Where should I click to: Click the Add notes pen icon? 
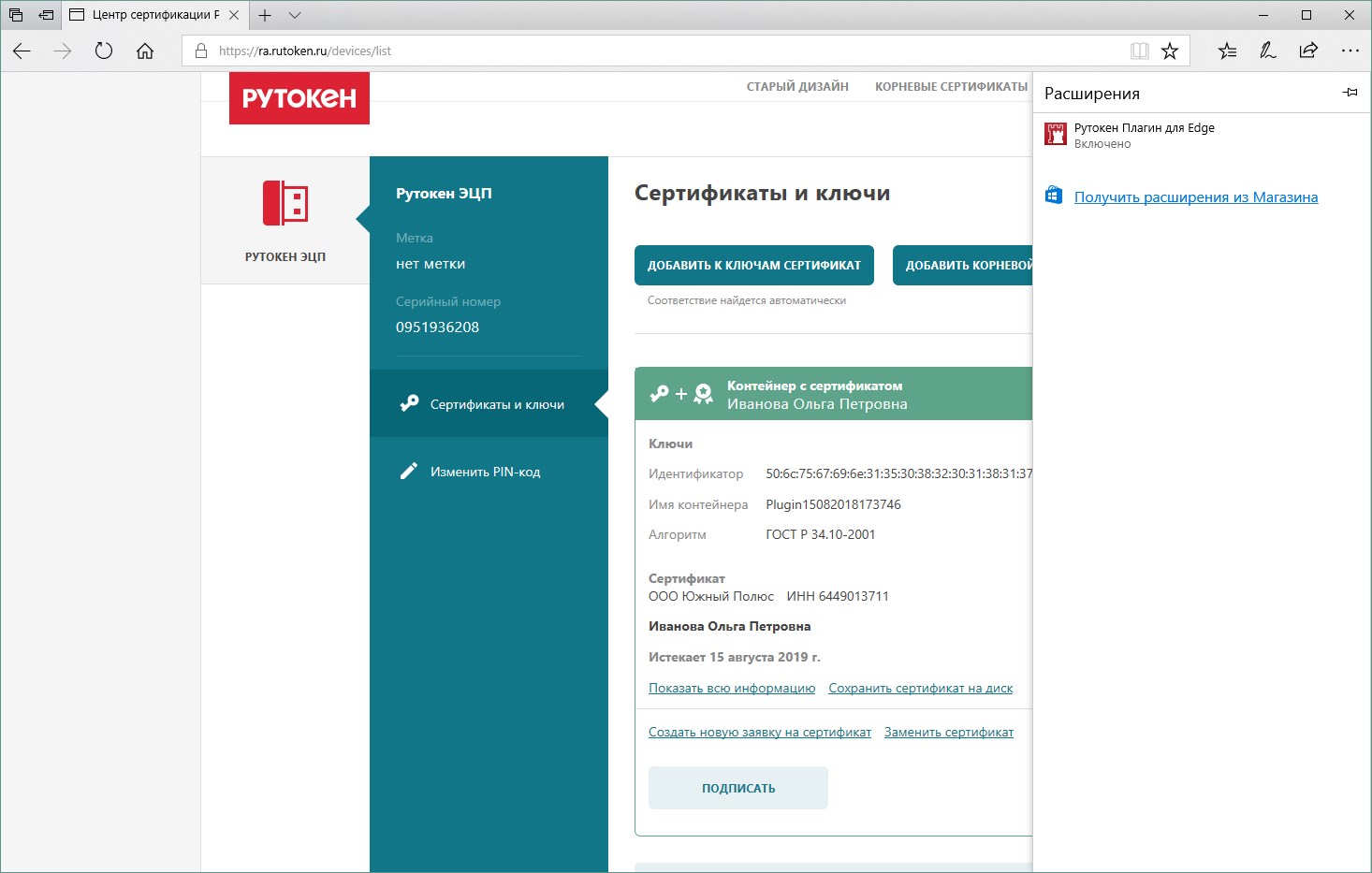pyautogui.click(x=1268, y=51)
